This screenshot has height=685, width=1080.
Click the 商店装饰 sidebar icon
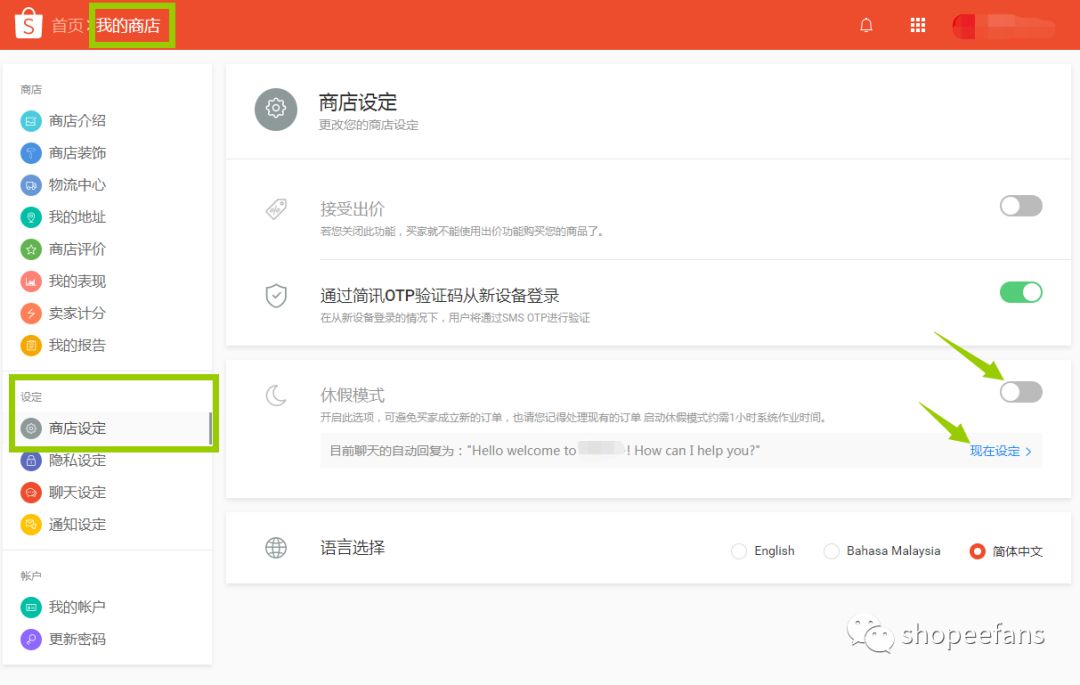(x=31, y=153)
